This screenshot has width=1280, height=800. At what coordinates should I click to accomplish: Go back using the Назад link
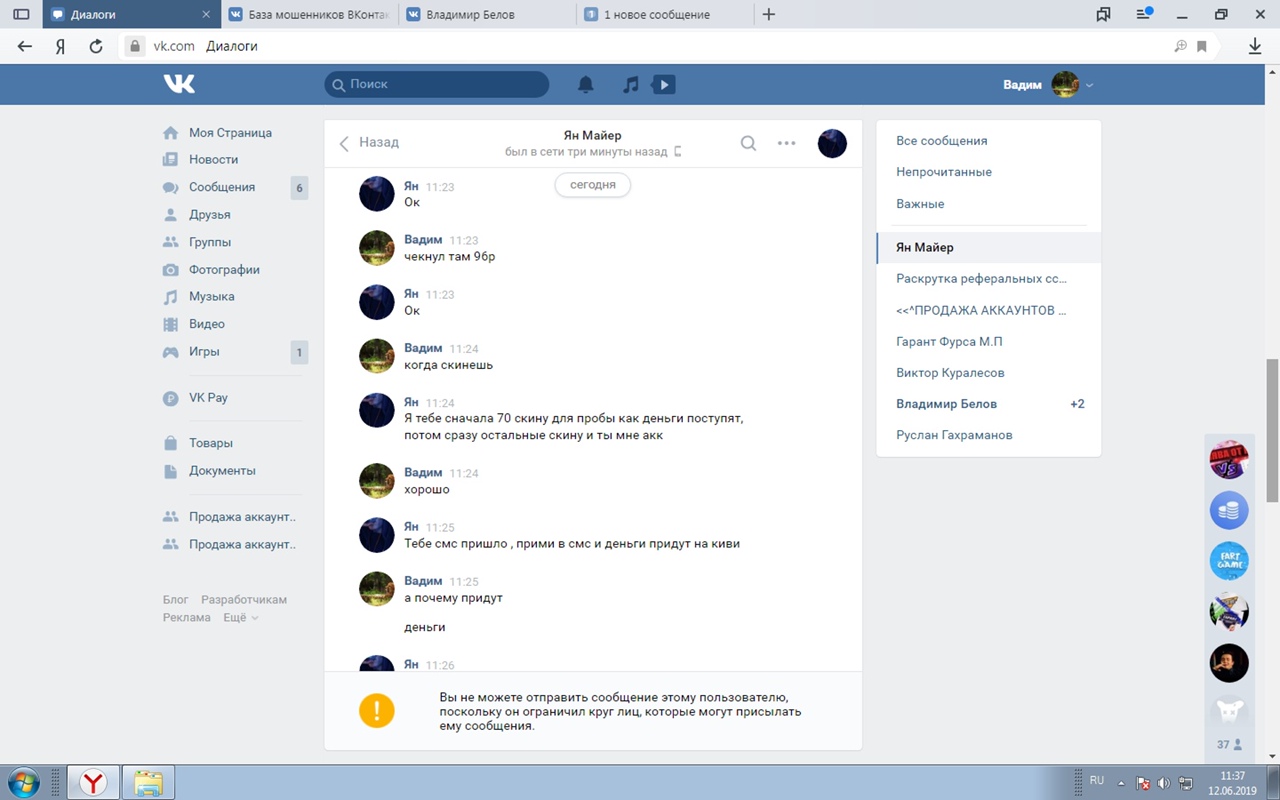click(369, 143)
